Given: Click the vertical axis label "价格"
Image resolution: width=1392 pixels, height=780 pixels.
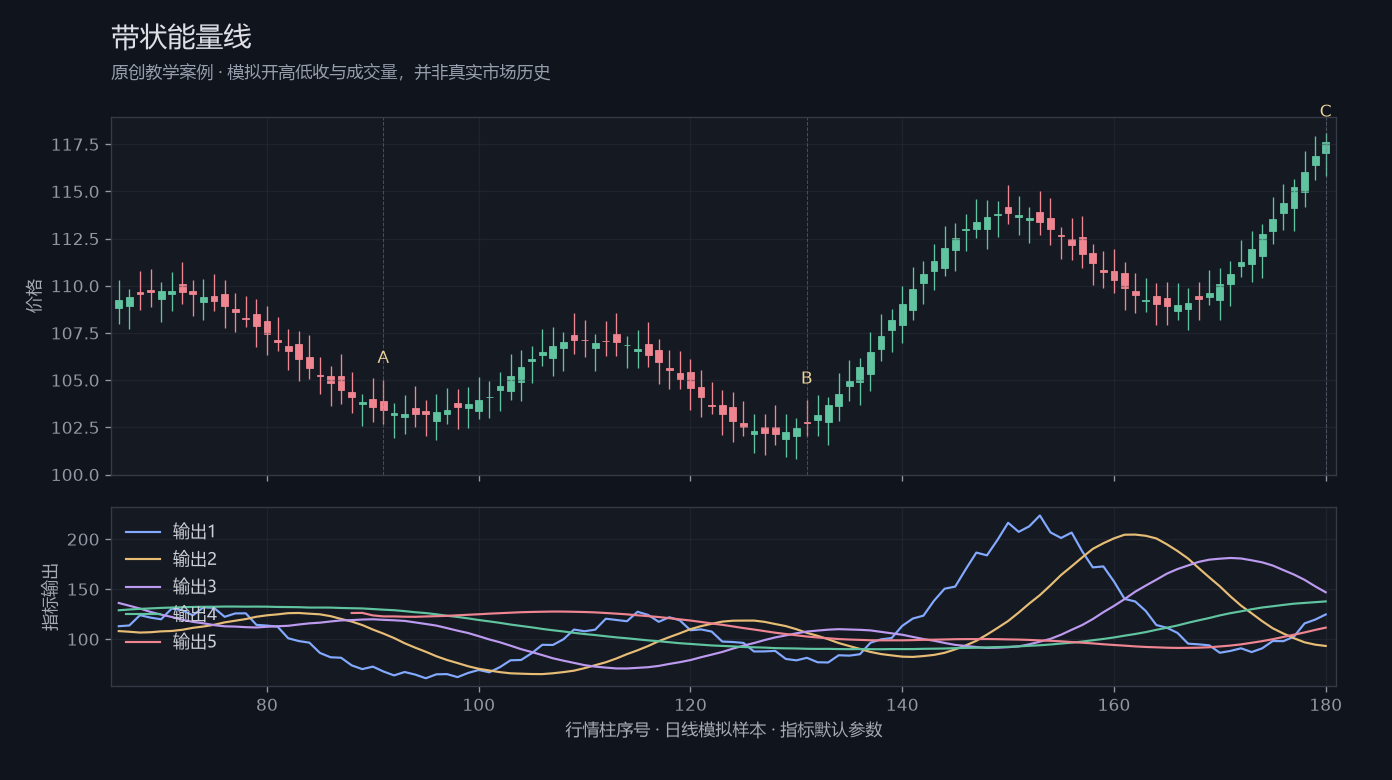Looking at the screenshot, I should pyautogui.click(x=35, y=296).
